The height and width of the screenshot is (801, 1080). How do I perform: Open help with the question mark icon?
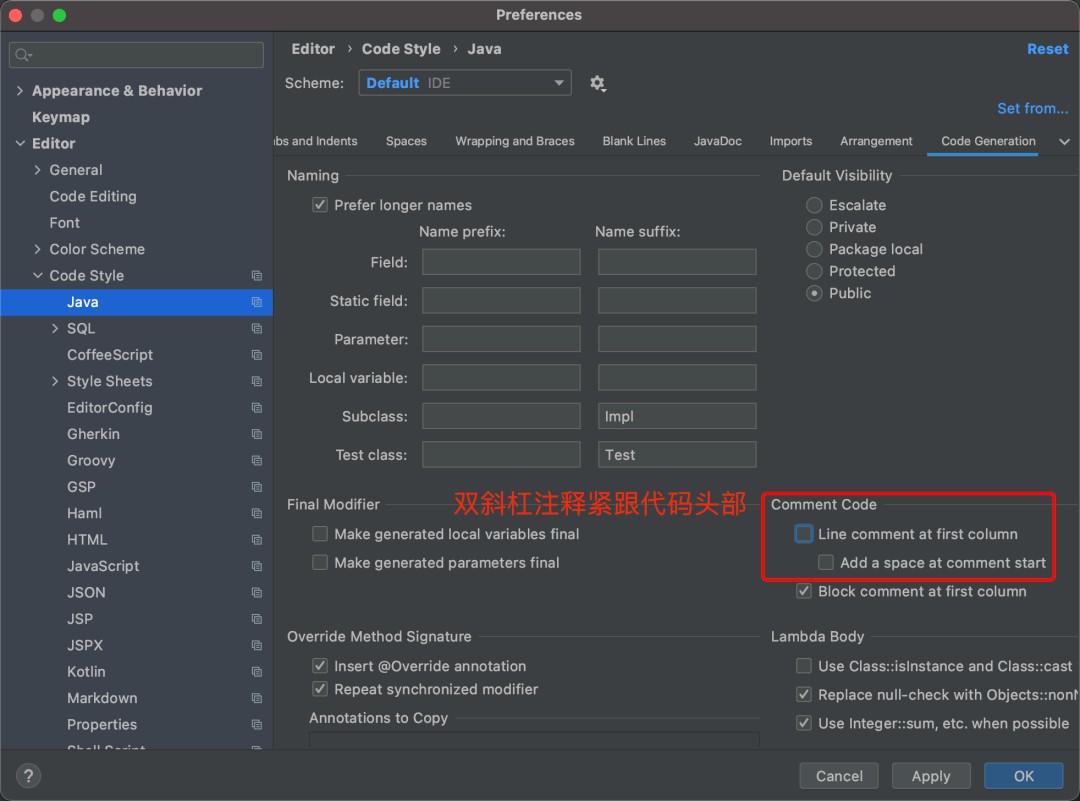pos(27,776)
